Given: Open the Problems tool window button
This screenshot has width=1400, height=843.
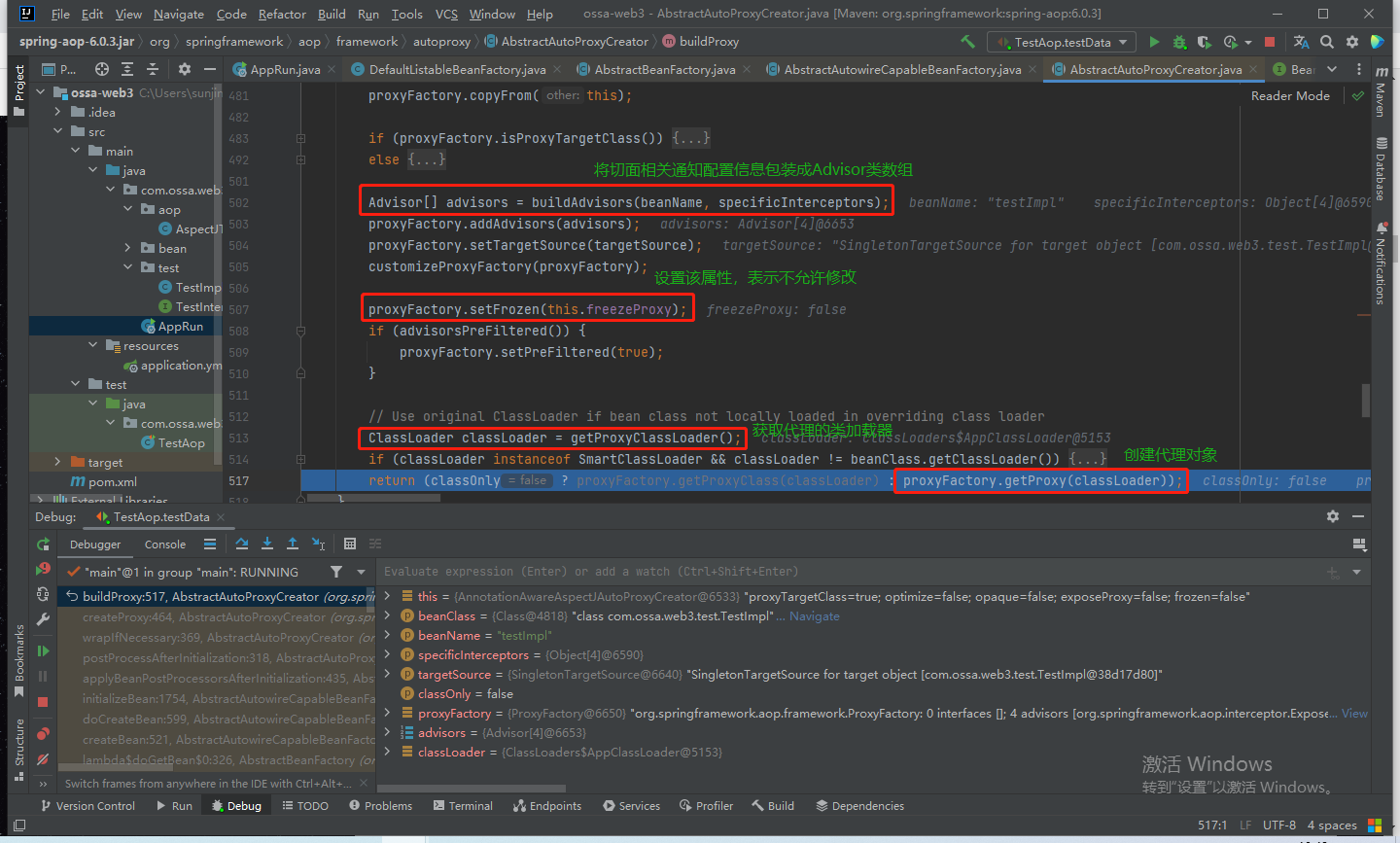Looking at the screenshot, I should tap(380, 805).
